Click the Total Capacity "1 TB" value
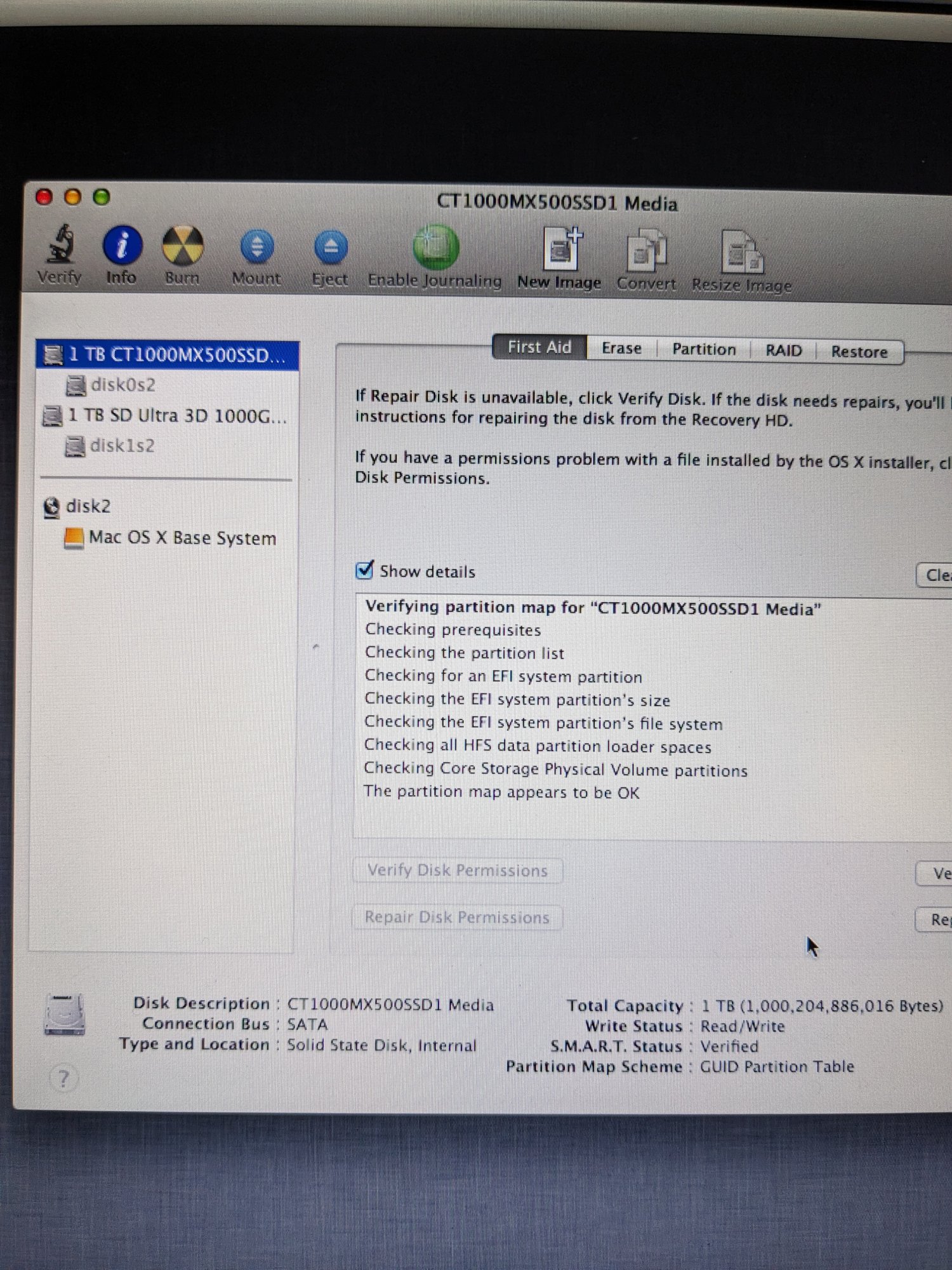Image resolution: width=952 pixels, height=1270 pixels. click(x=822, y=1006)
